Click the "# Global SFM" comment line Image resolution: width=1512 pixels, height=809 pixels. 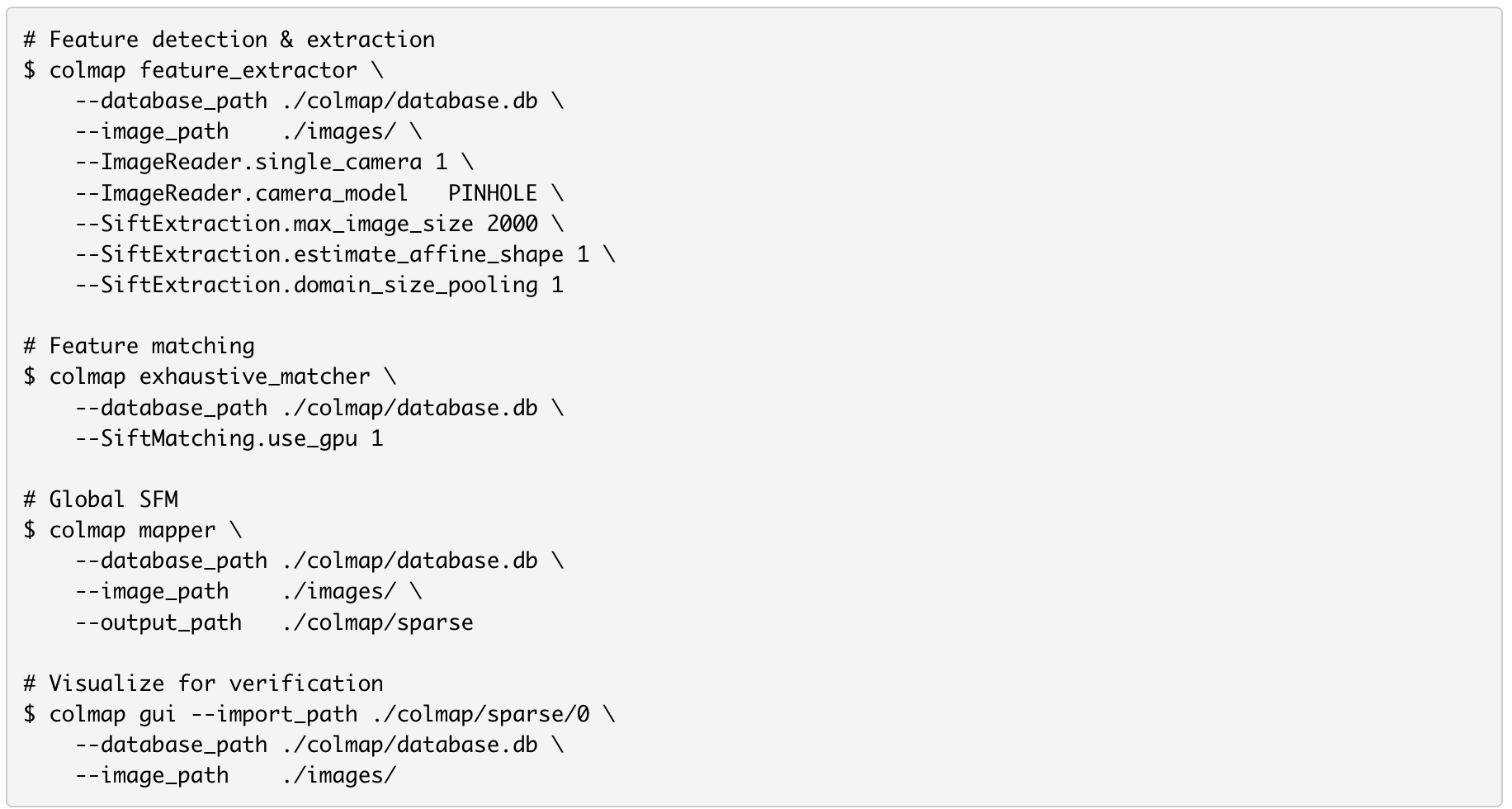(x=101, y=499)
